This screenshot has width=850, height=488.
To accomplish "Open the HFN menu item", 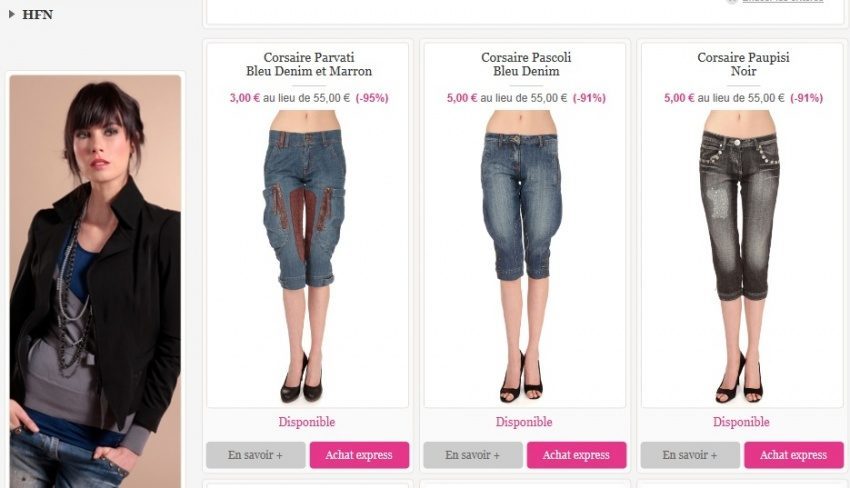I will 37,15.
